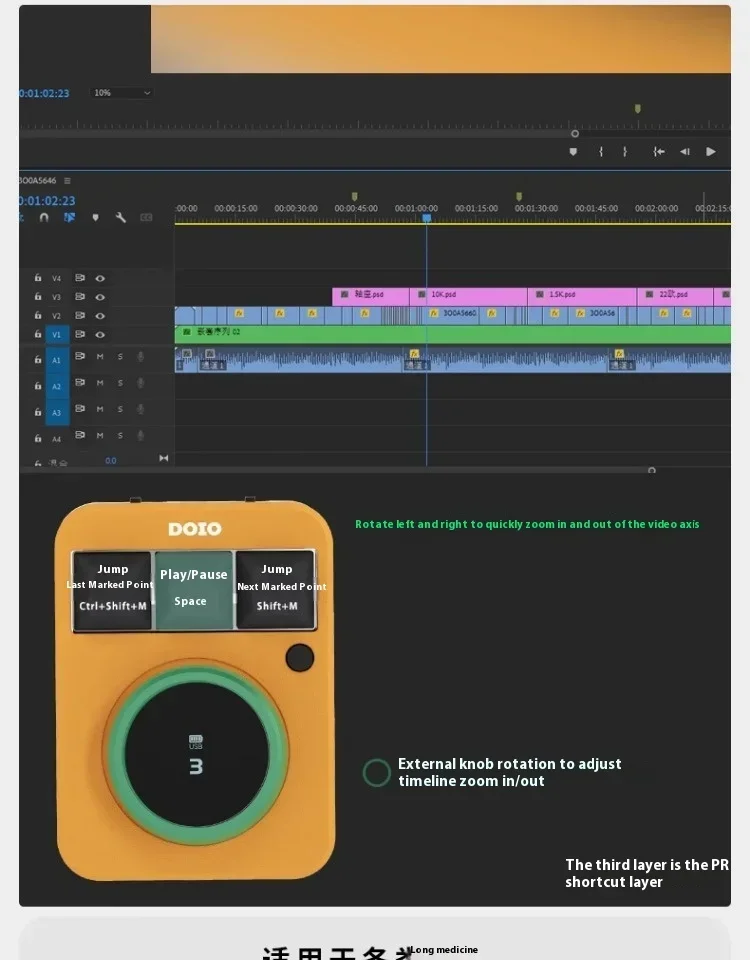
Task: Click timeline Add Marker icon beside wrench
Action: pos(96,217)
